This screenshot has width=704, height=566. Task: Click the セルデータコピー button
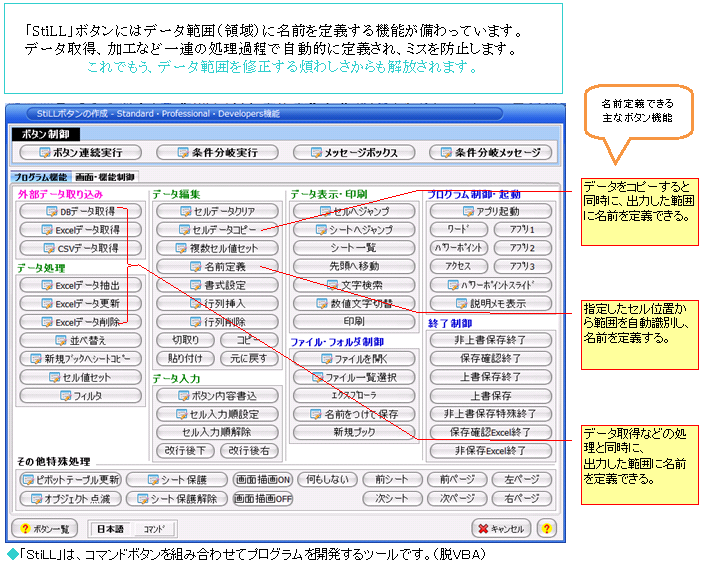coord(217,230)
